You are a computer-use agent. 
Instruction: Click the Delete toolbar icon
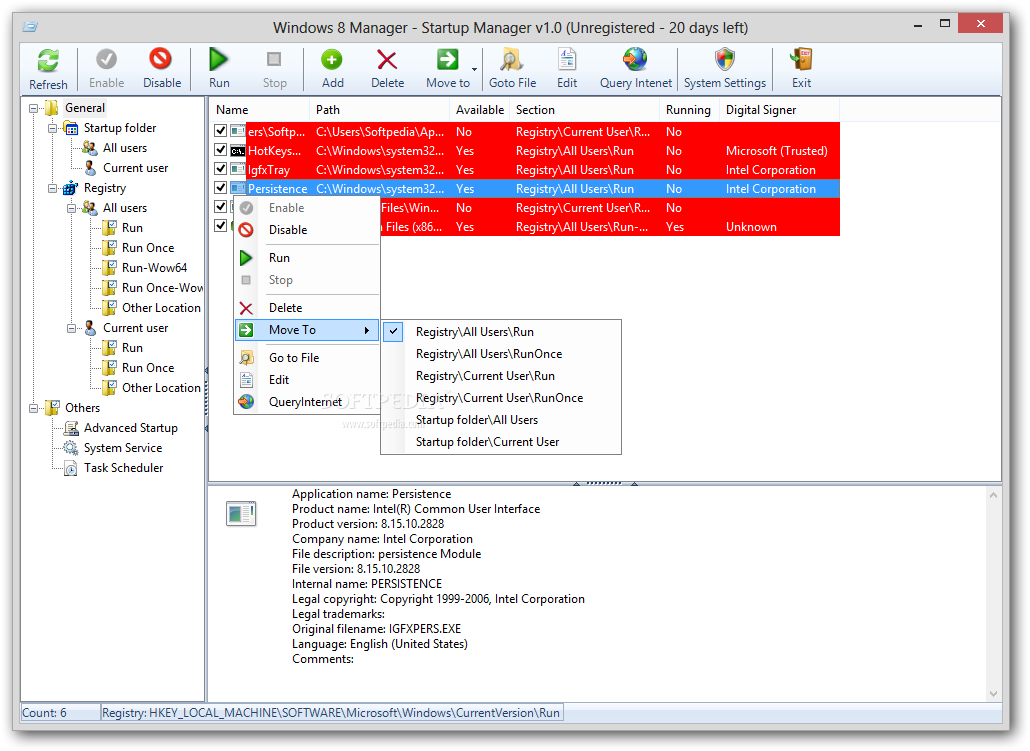[x=387, y=60]
